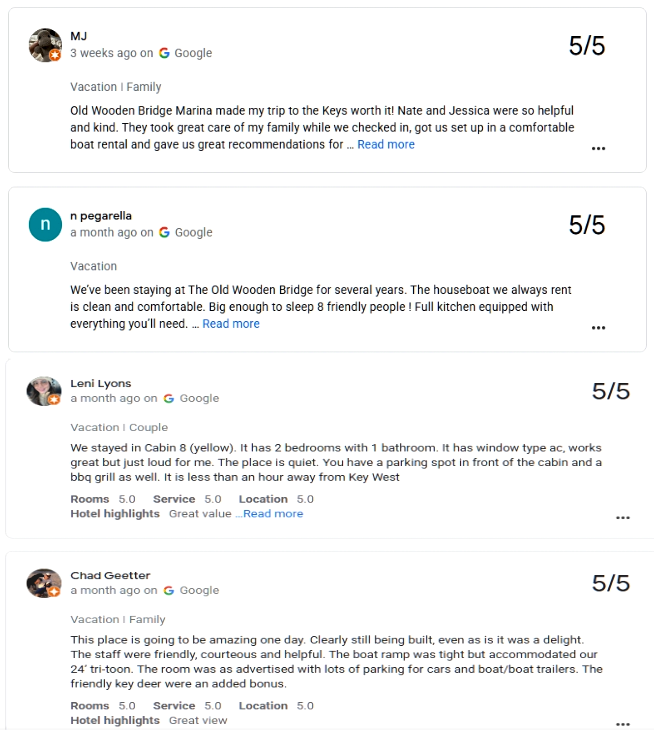
Task: Open three-dot menu on Chad Geetter's review
Action: tap(622, 724)
